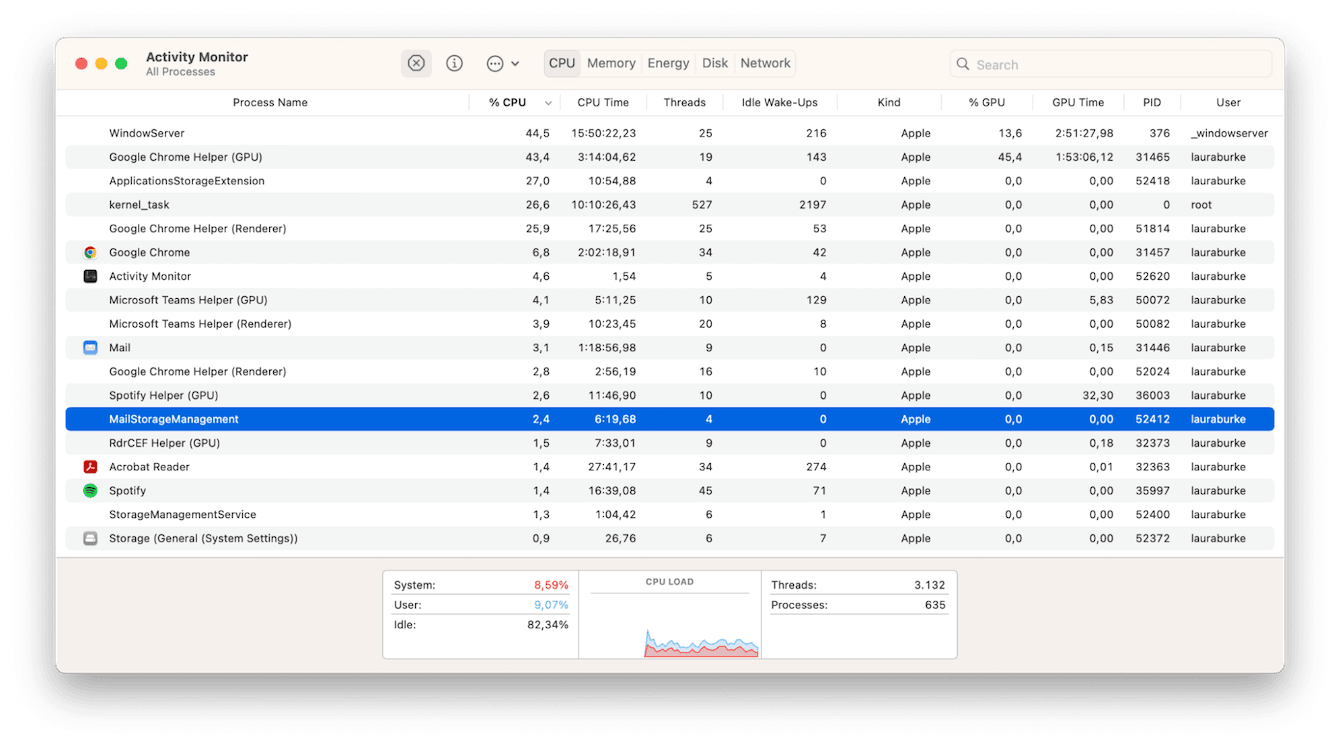Select the Activity Monitor row icon

pyautogui.click(x=90, y=277)
